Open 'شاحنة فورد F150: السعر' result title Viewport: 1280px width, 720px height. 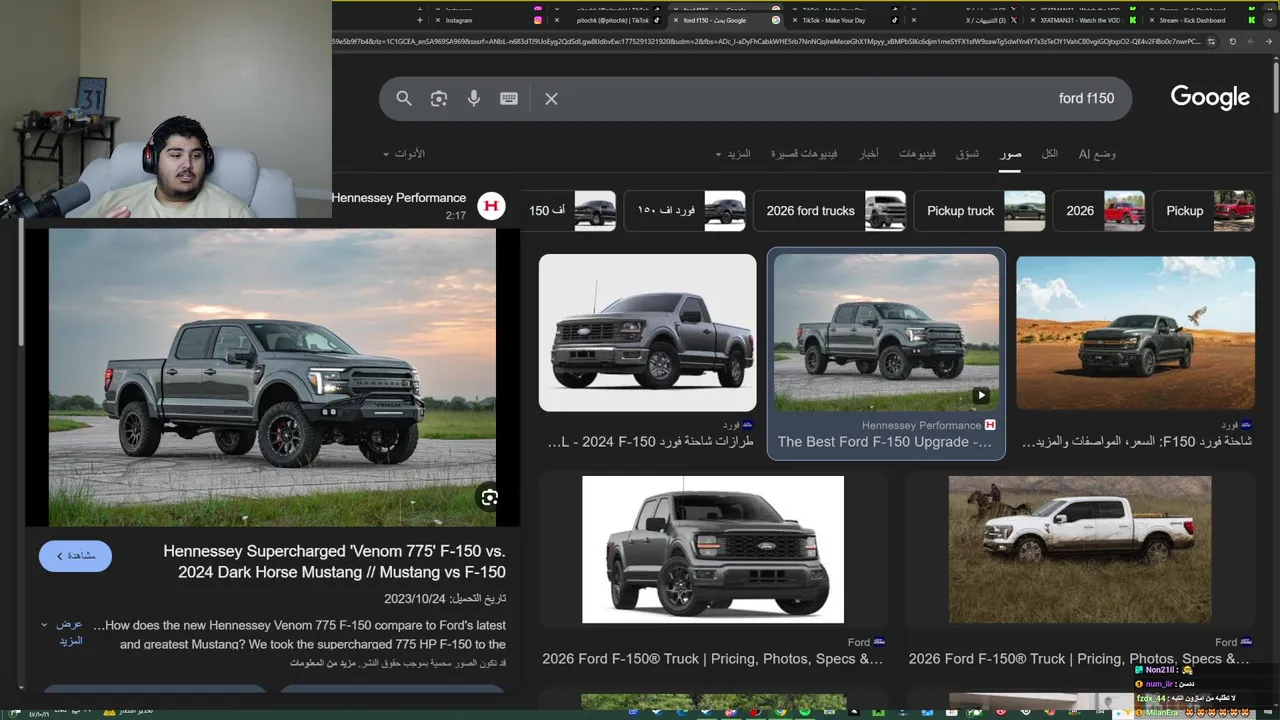coord(1137,441)
